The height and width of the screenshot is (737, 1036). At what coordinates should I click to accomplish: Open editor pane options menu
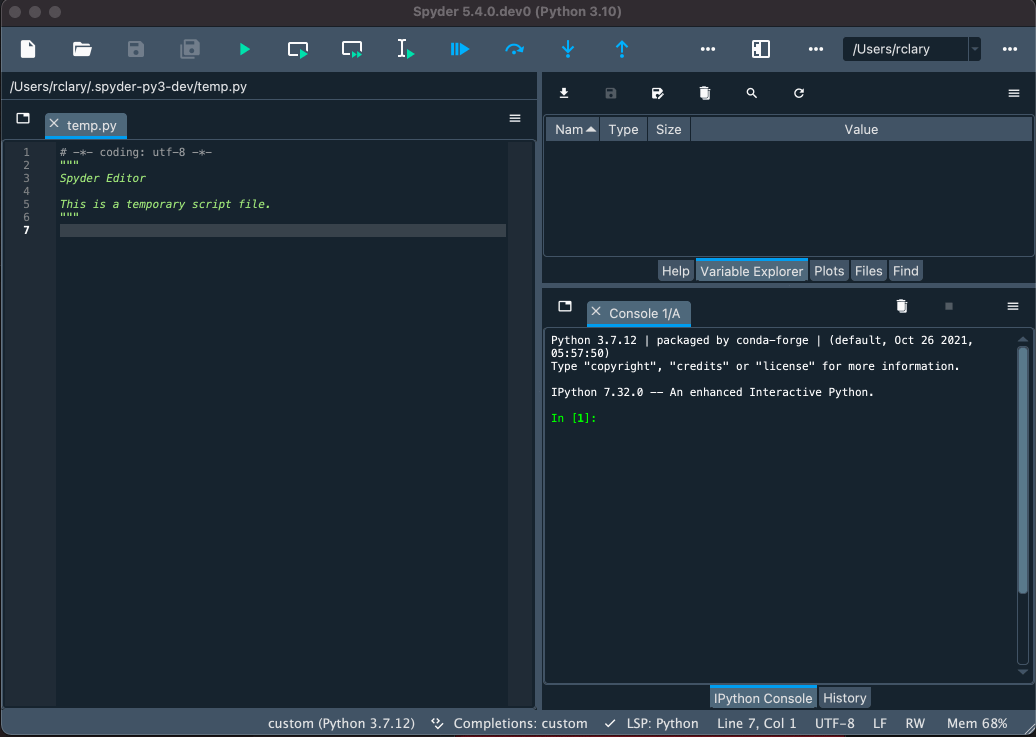515,118
